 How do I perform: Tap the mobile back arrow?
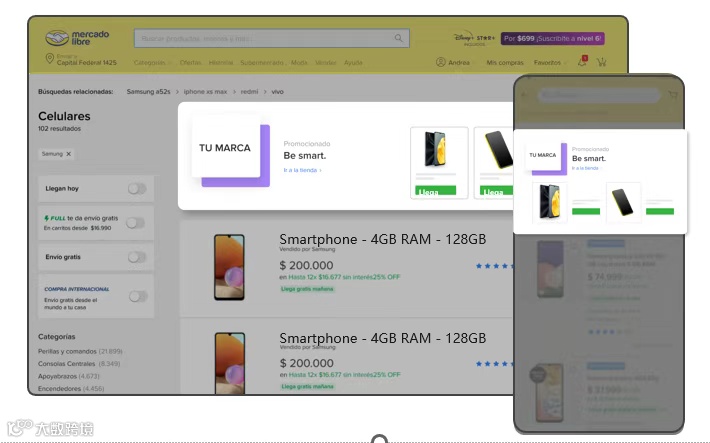tap(525, 95)
